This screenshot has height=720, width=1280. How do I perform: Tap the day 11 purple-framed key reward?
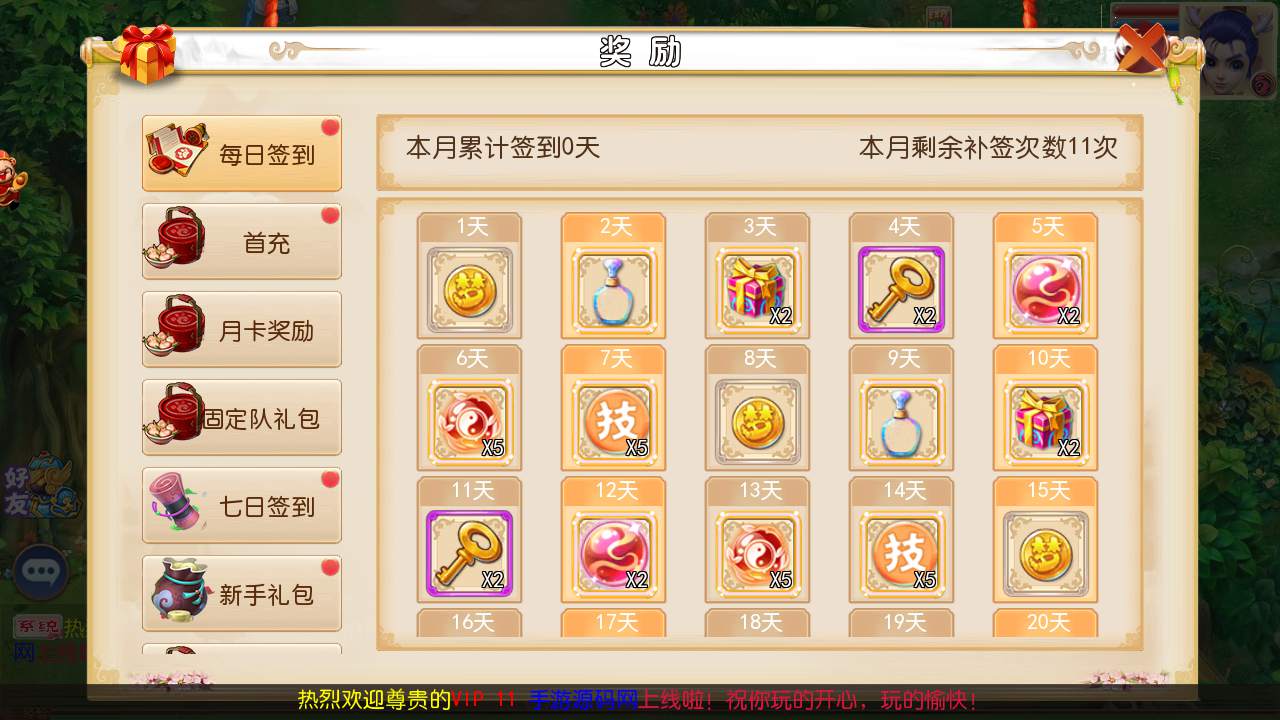click(x=469, y=553)
